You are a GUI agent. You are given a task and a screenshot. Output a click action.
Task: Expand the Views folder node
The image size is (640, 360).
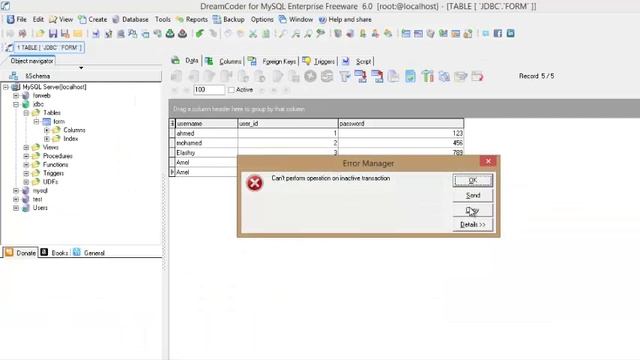point(26,147)
